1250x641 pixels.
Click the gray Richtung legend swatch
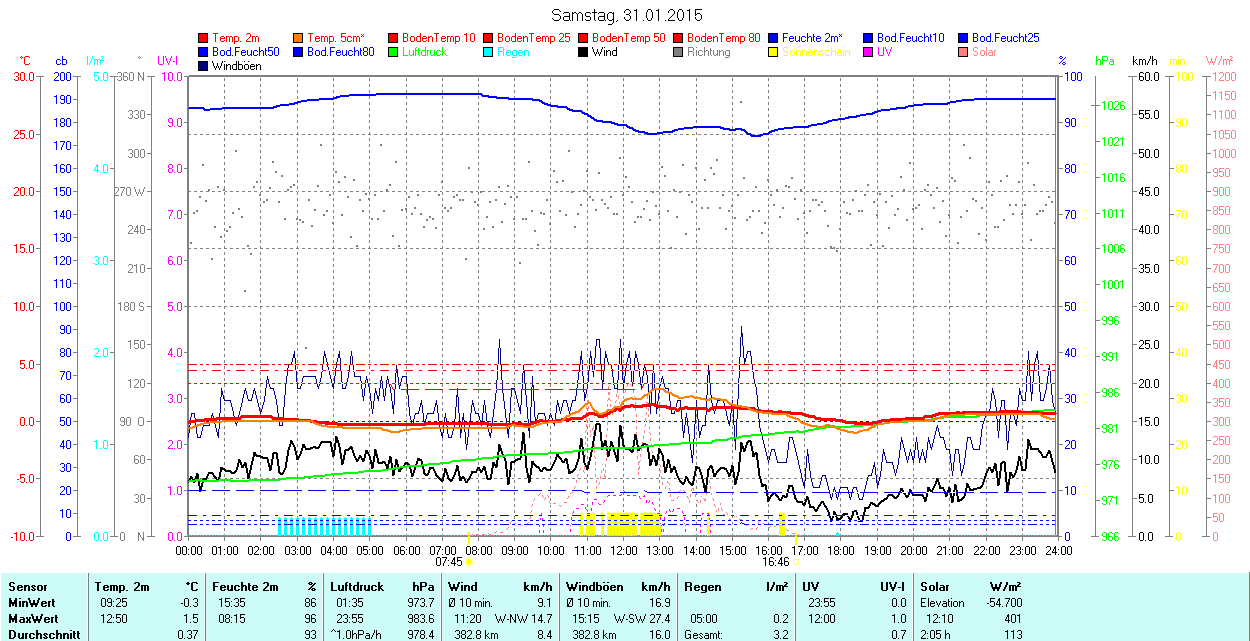679,52
